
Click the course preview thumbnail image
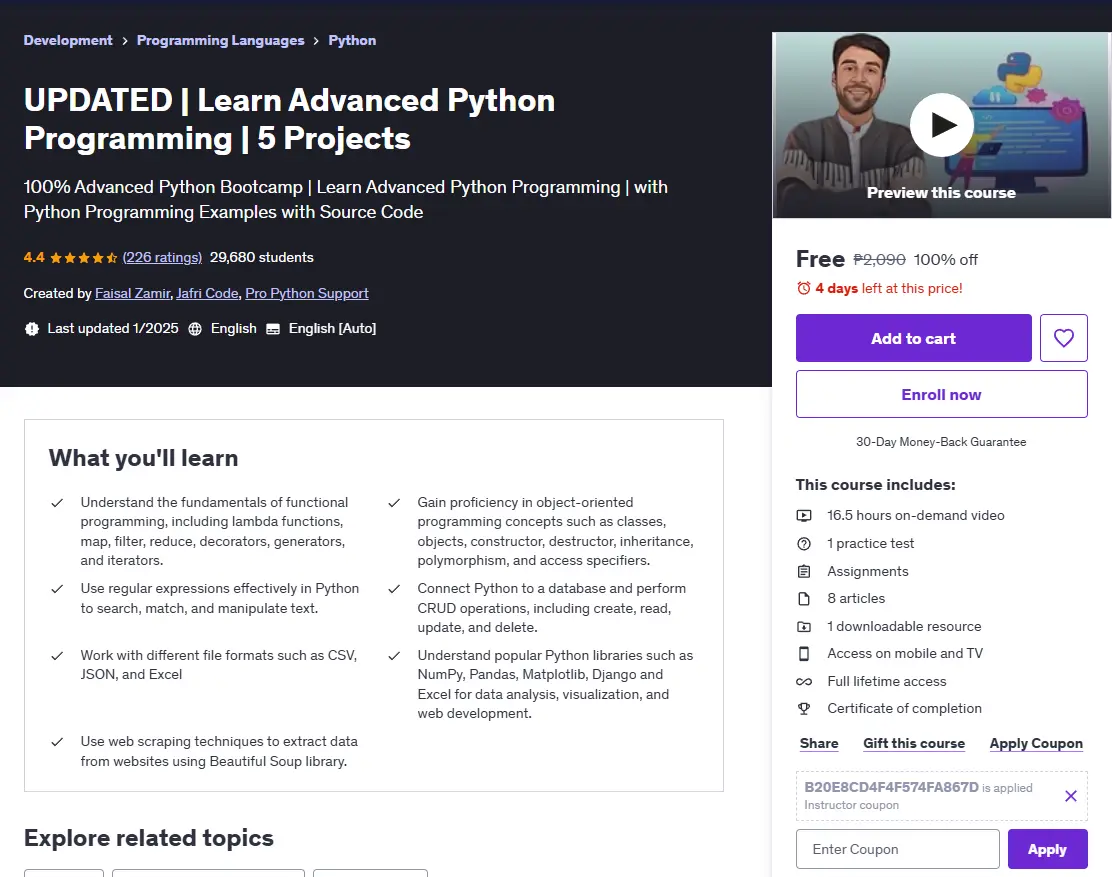click(941, 125)
